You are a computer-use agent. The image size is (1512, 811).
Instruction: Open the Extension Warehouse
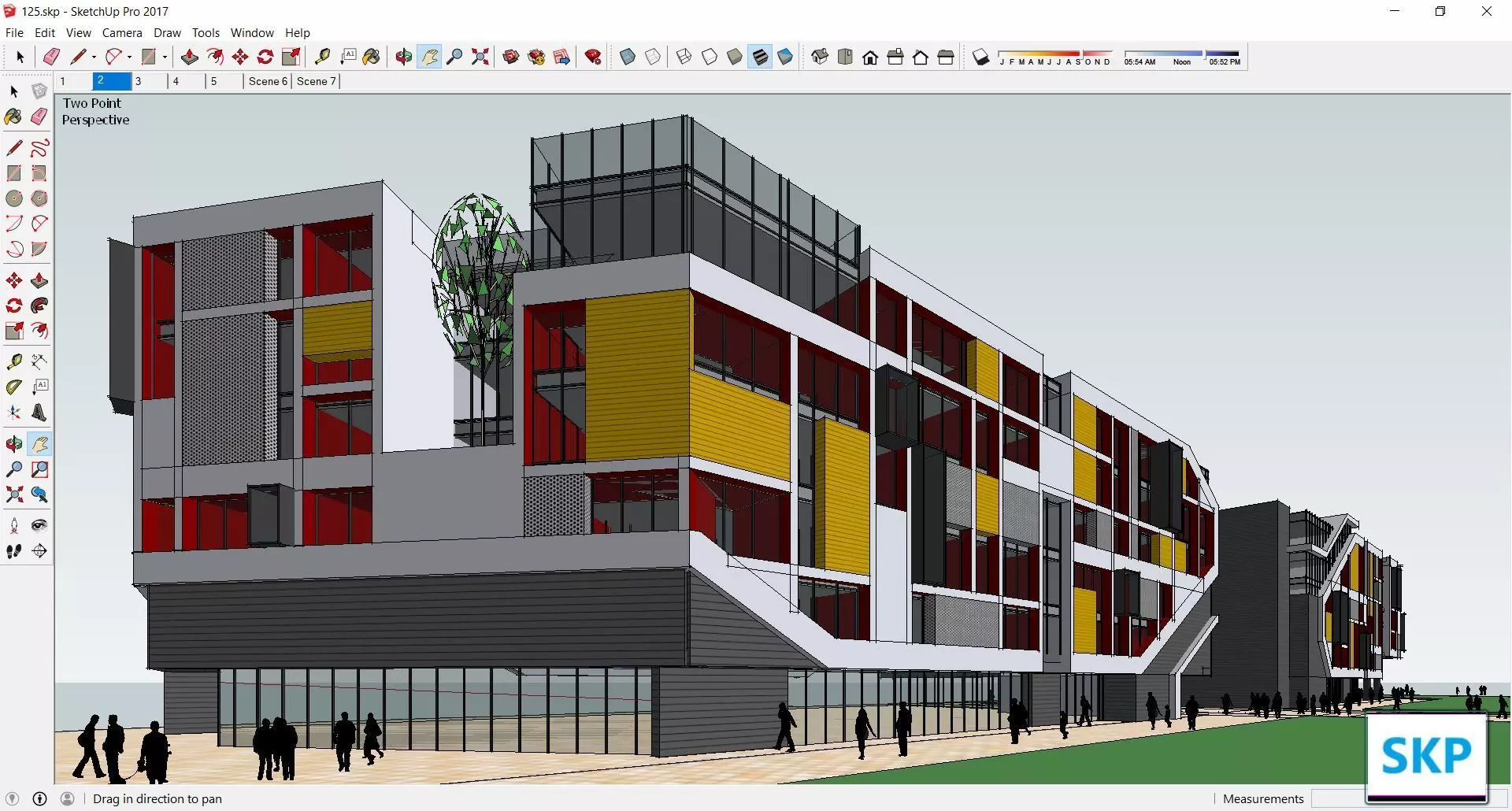click(536, 57)
